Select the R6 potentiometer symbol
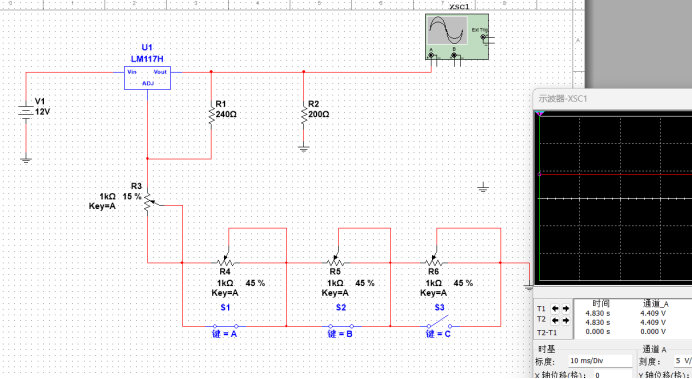Image resolution: width=692 pixels, height=379 pixels. pos(434,260)
